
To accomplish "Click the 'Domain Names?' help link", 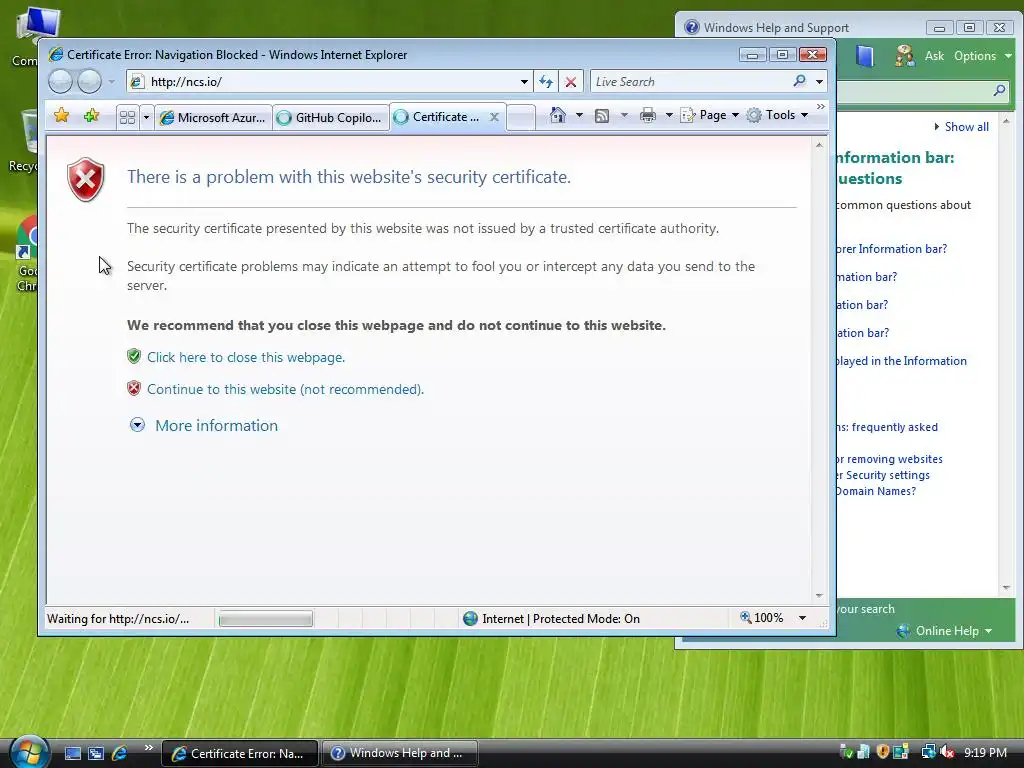I will point(876,491).
